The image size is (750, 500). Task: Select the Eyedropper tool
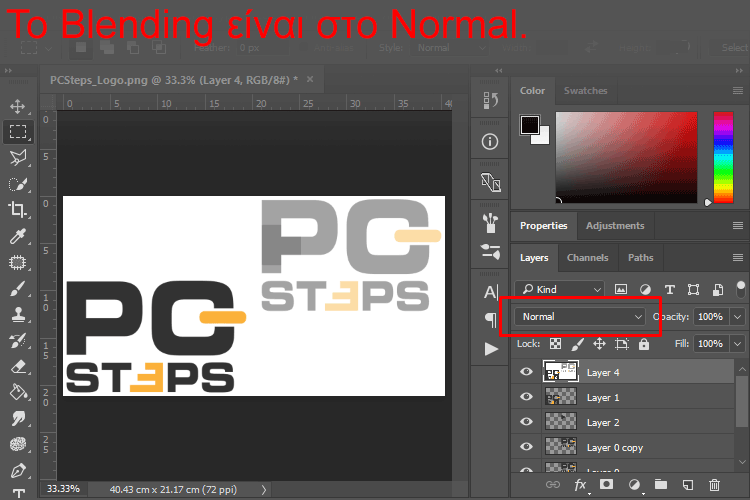point(18,236)
